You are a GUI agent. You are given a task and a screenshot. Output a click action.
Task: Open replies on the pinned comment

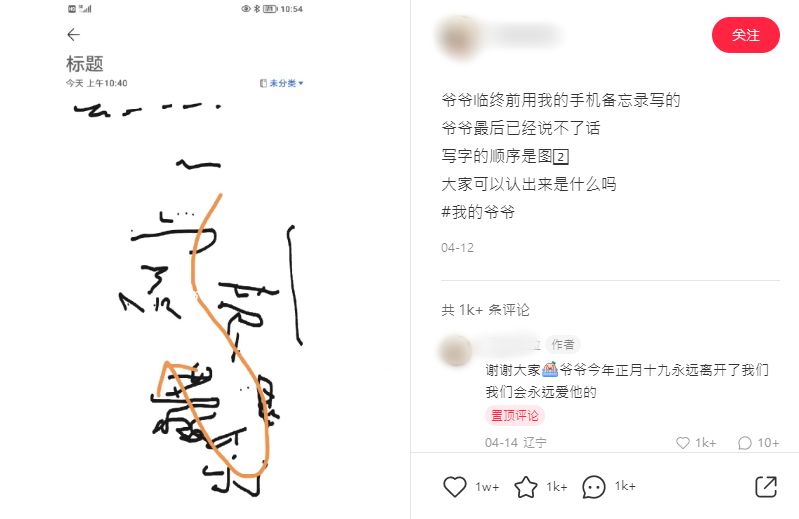point(744,443)
